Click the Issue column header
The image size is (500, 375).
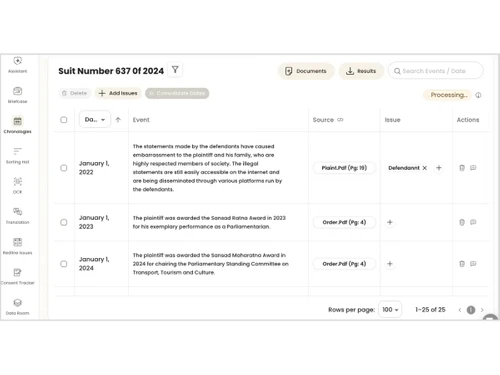click(392, 120)
